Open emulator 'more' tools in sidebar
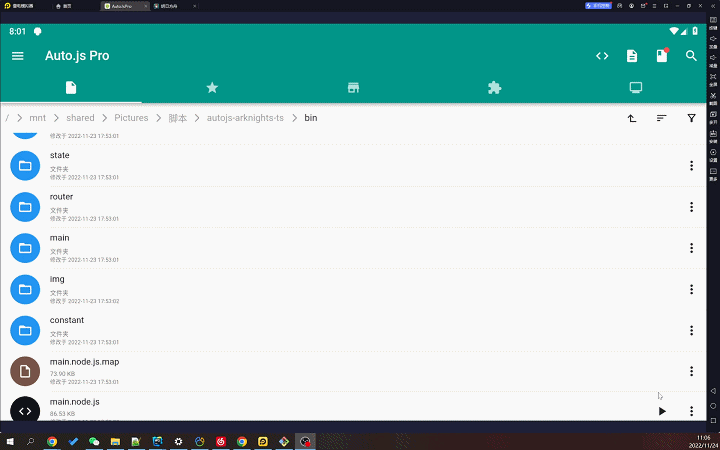The height and width of the screenshot is (450, 720). point(713,174)
